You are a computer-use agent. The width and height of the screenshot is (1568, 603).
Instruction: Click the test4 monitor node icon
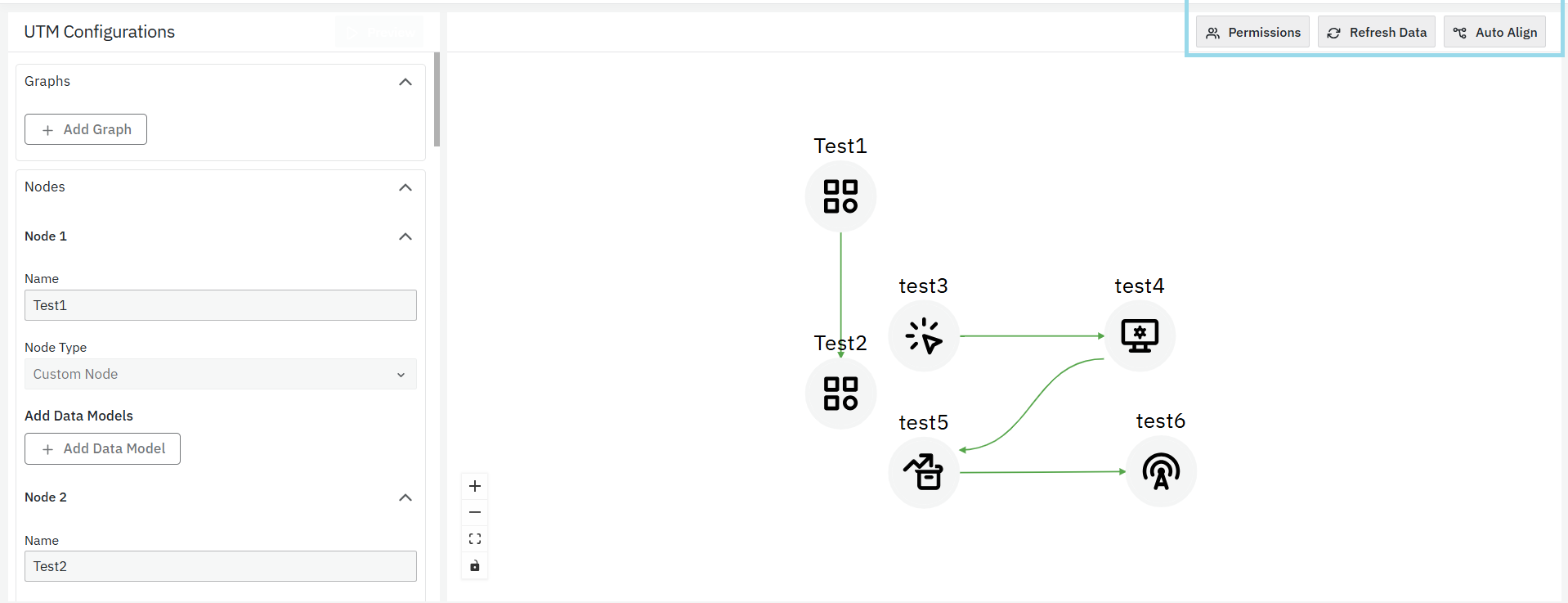click(1140, 335)
